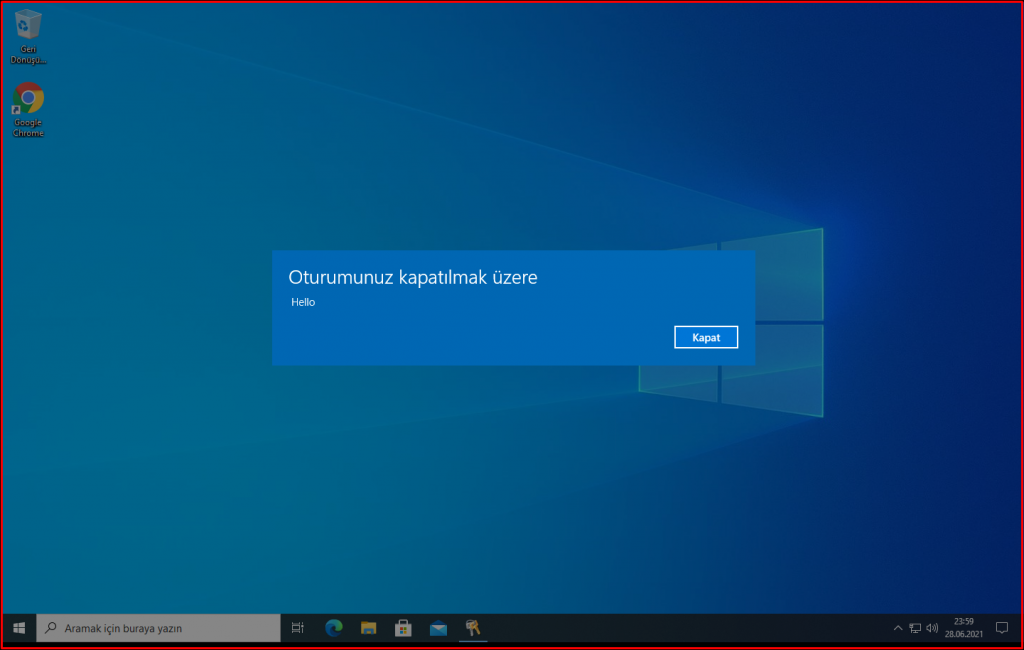Open network status flyout from tray
Image resolution: width=1024 pixels, height=650 pixels.
(x=915, y=628)
